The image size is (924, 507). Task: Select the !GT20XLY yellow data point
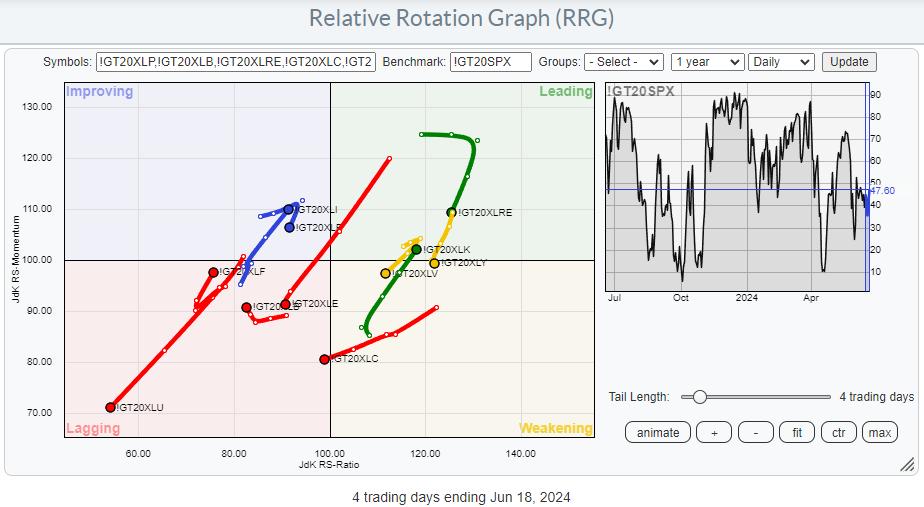click(434, 263)
